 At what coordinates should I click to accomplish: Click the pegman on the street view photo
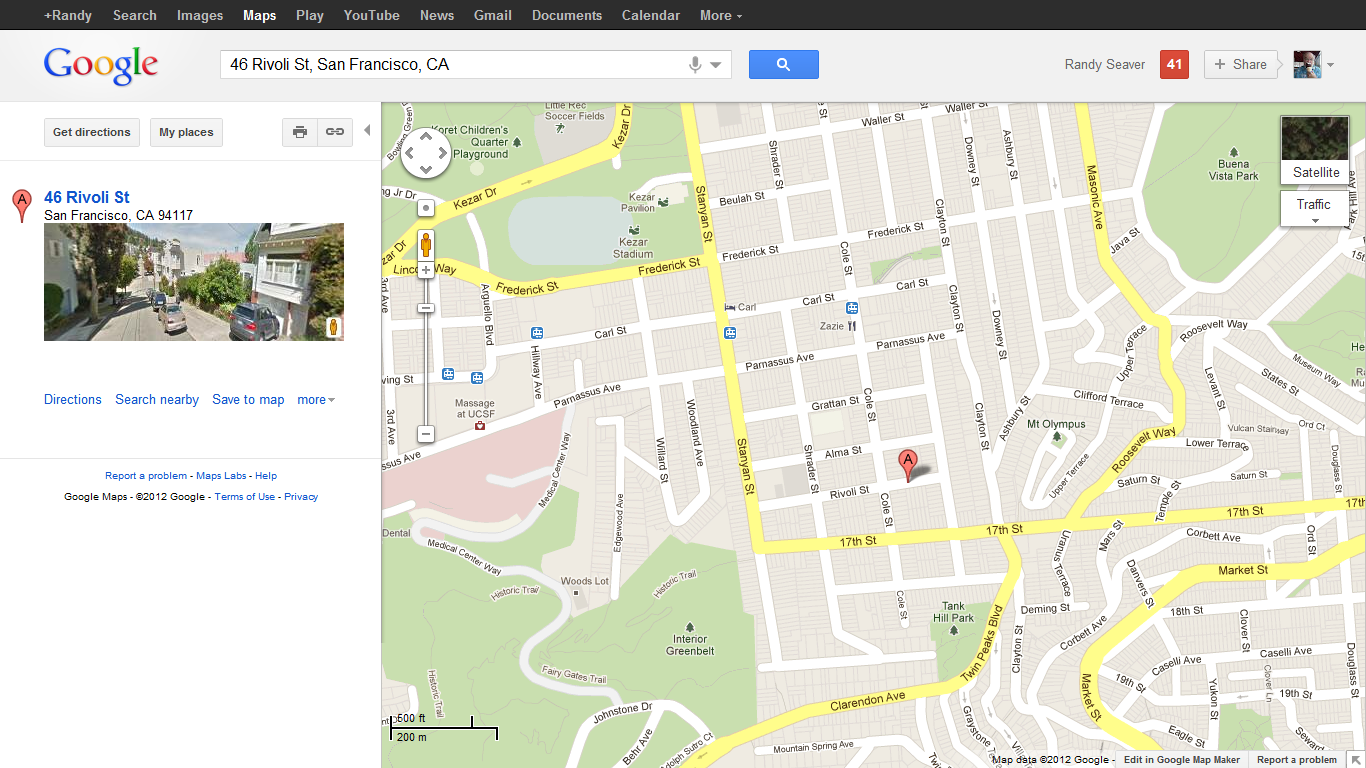point(334,328)
